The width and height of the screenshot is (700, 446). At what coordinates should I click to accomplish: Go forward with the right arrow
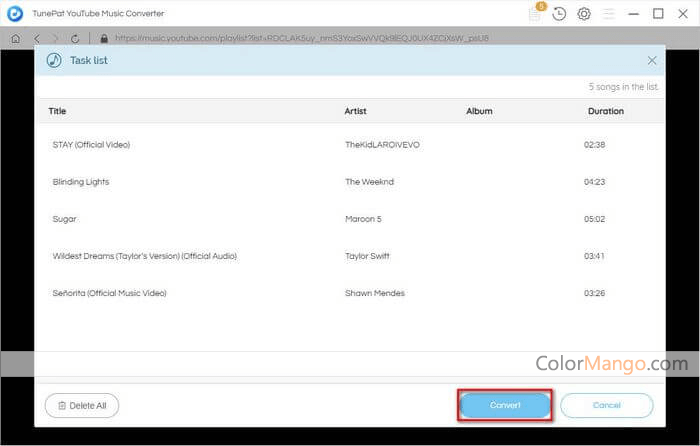click(55, 38)
